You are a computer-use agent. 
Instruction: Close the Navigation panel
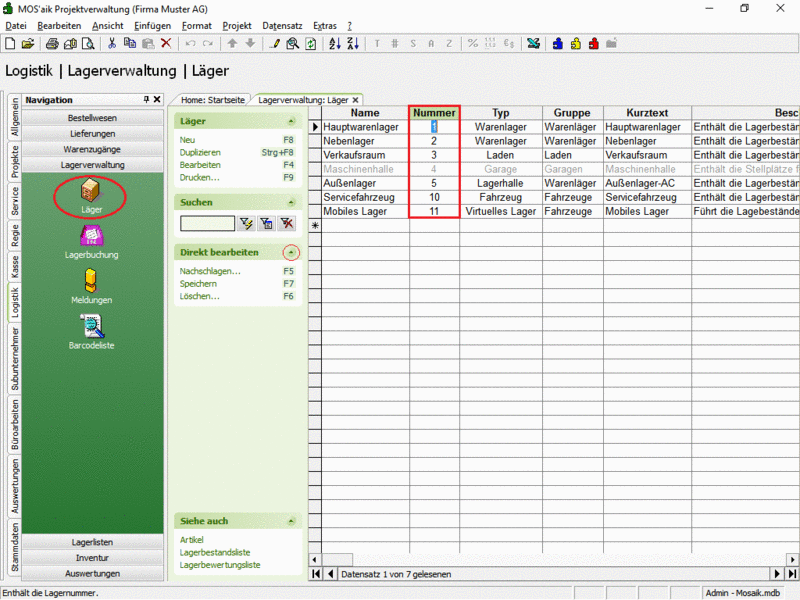[x=157, y=99]
